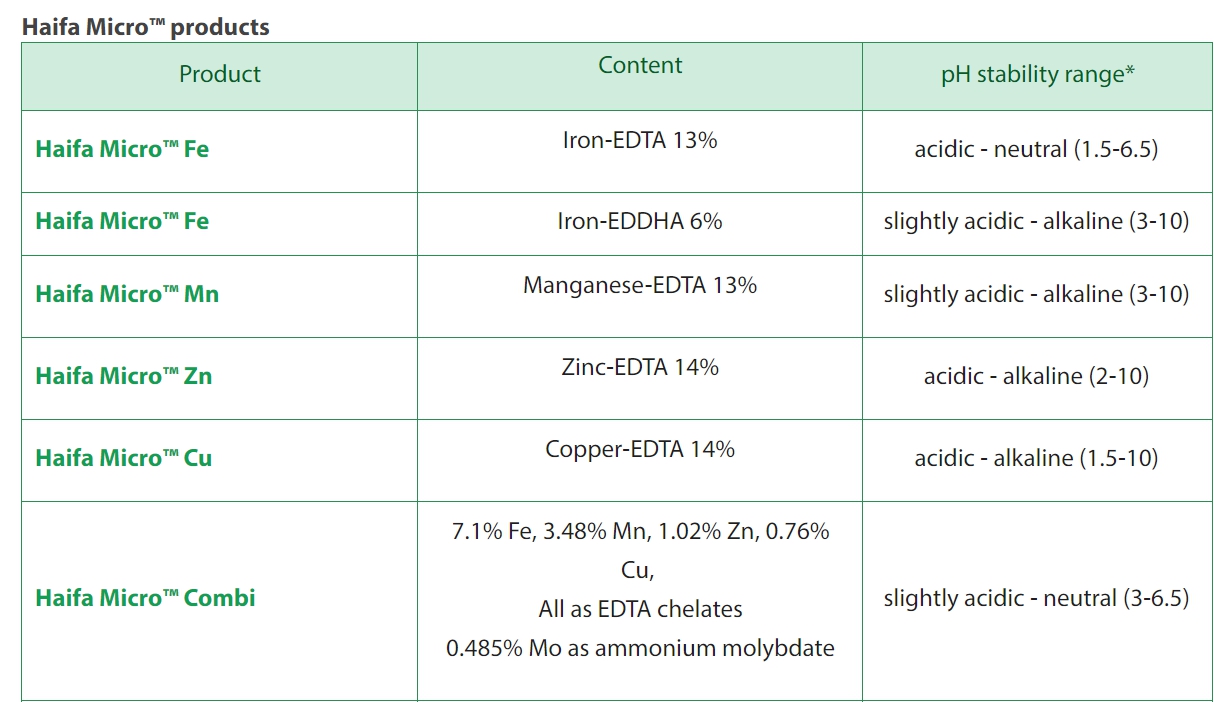This screenshot has height=702, width=1214.
Task: Open the Haifa Micro™ Combi product name
Action: coord(145,598)
